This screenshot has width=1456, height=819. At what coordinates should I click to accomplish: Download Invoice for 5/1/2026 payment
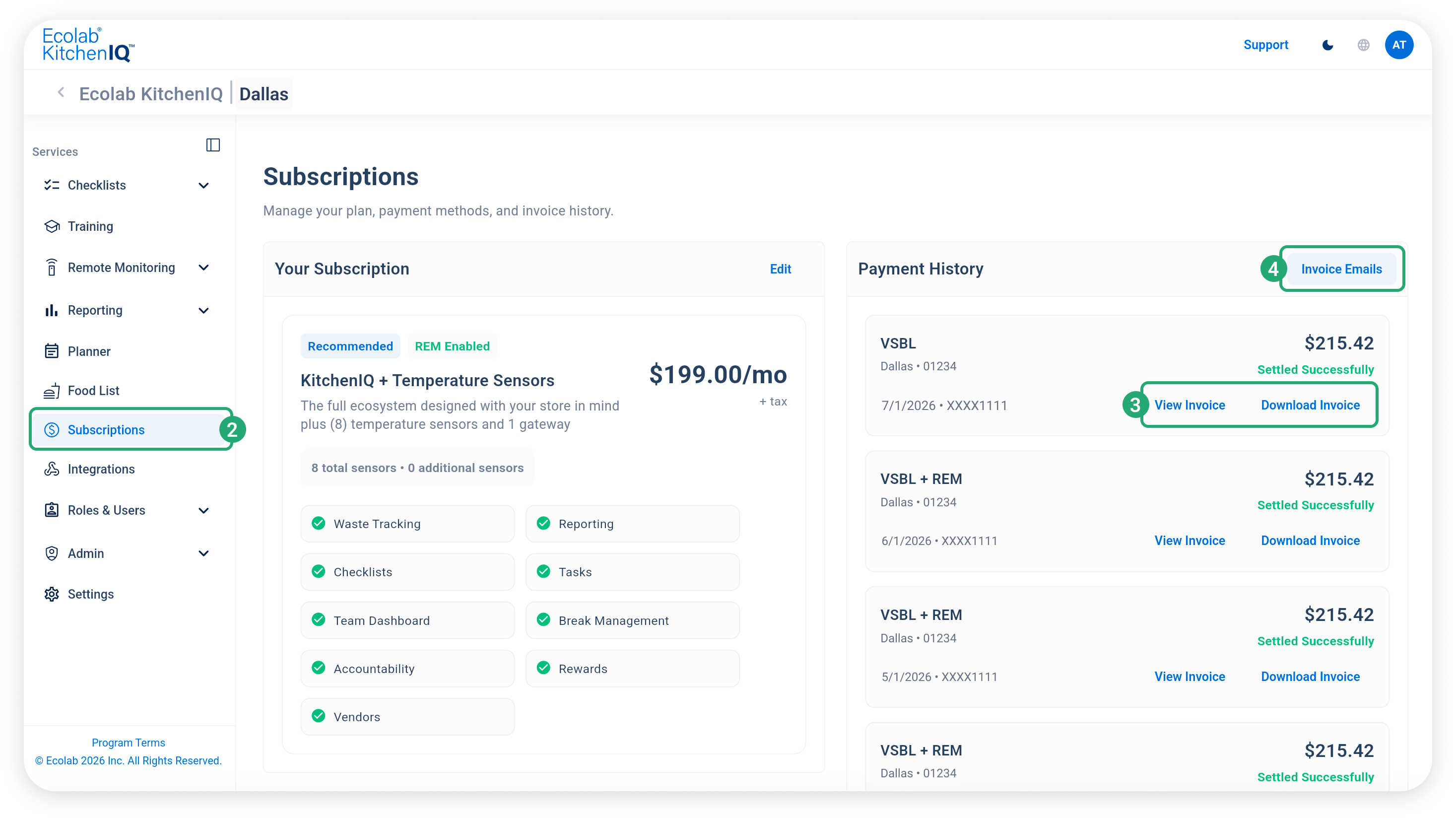pos(1310,676)
